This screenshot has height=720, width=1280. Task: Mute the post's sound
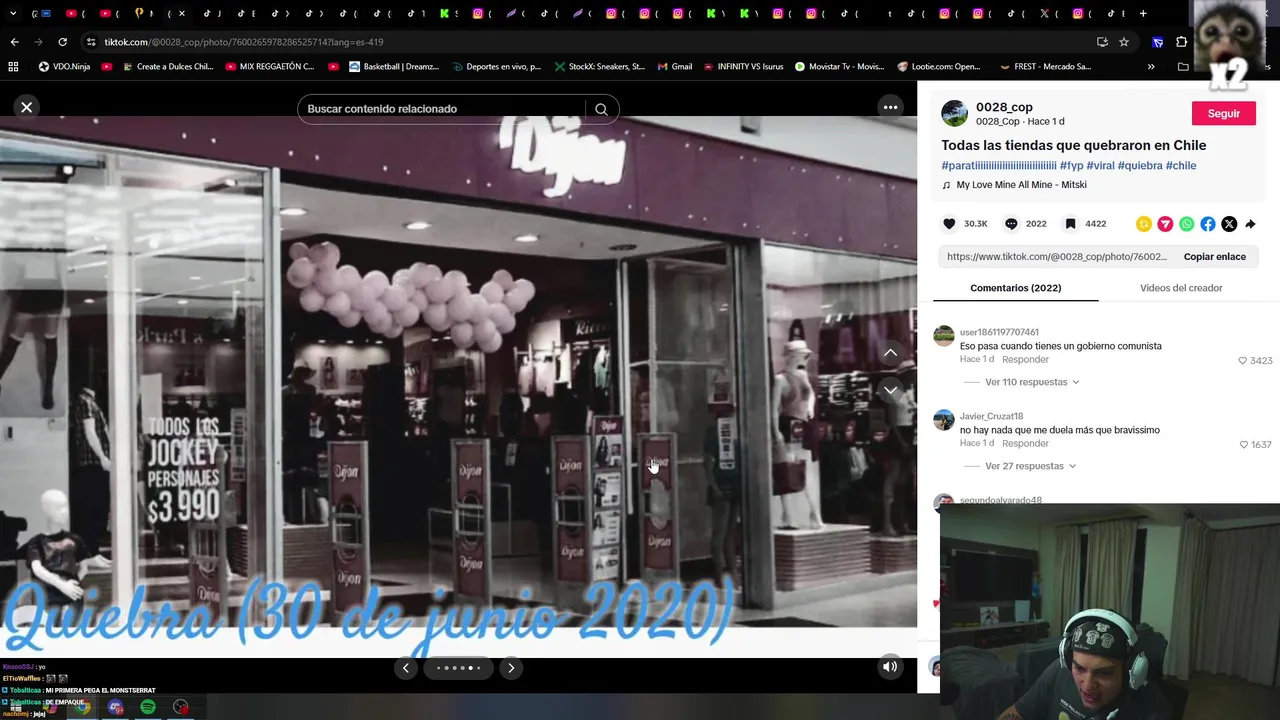(x=890, y=667)
